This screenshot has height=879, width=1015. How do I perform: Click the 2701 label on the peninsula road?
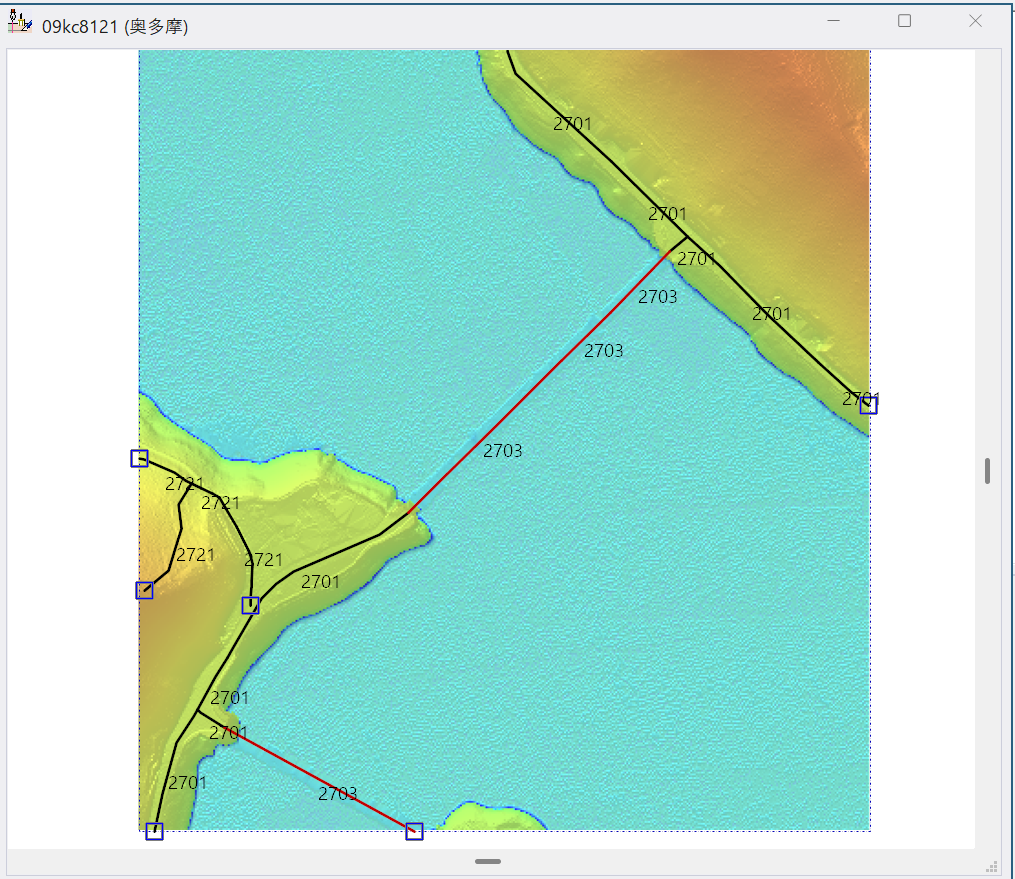pos(320,581)
